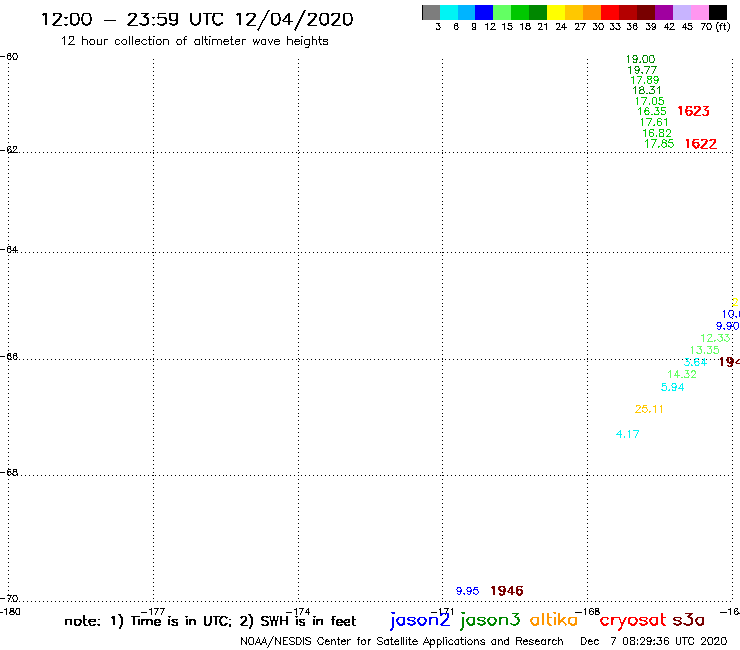Click the wave height value 17.05
740x650 pixels.
(649, 101)
